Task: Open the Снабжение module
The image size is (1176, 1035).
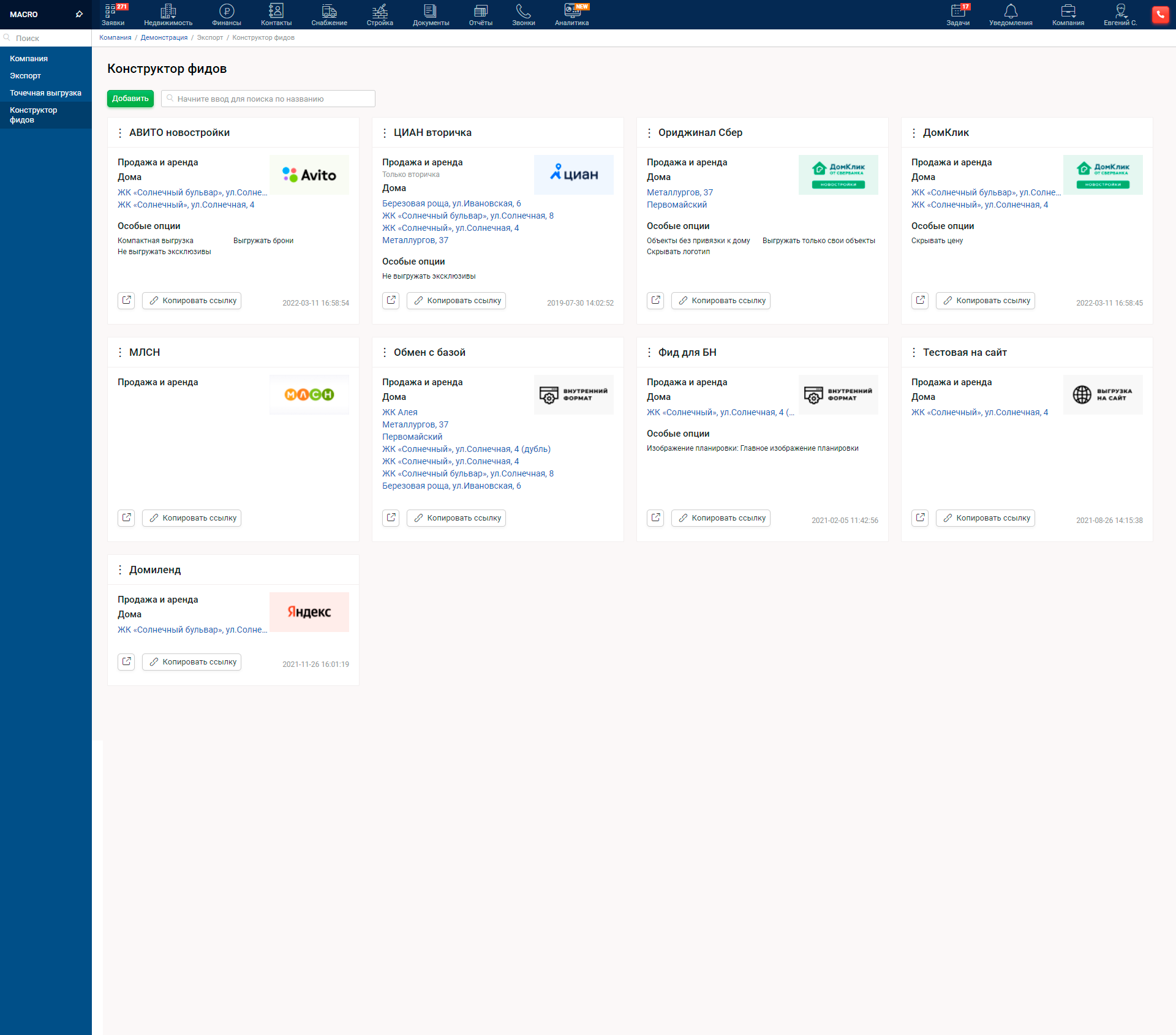Action: 328,14
